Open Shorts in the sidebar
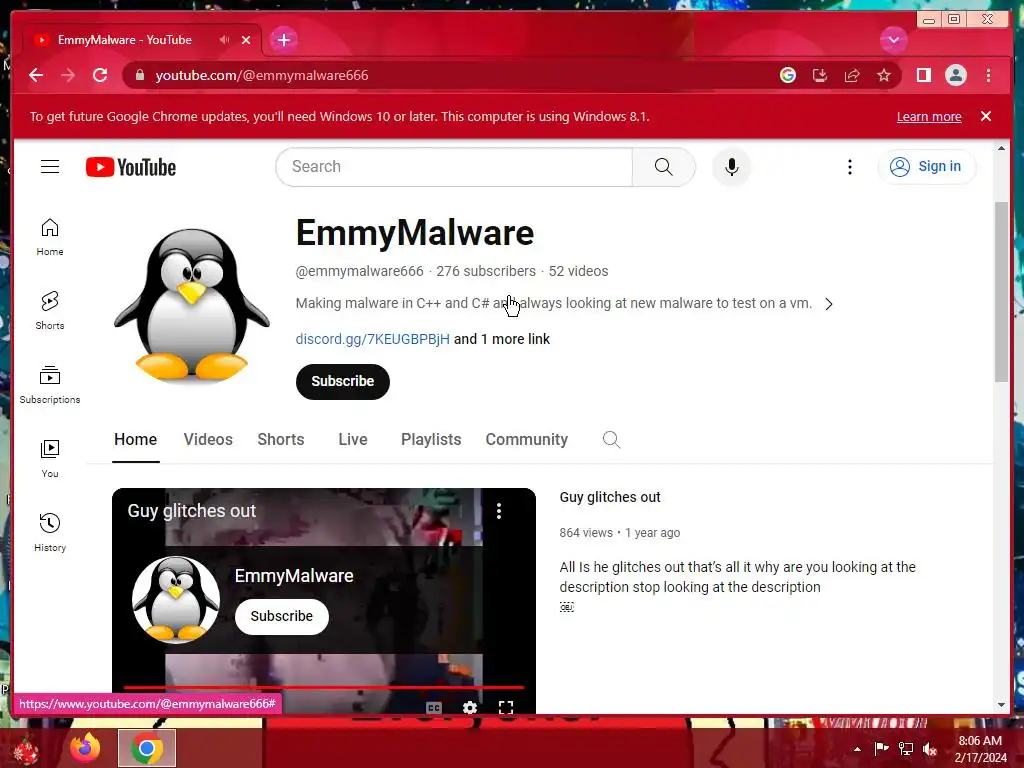Image resolution: width=1024 pixels, height=768 pixels. click(50, 311)
